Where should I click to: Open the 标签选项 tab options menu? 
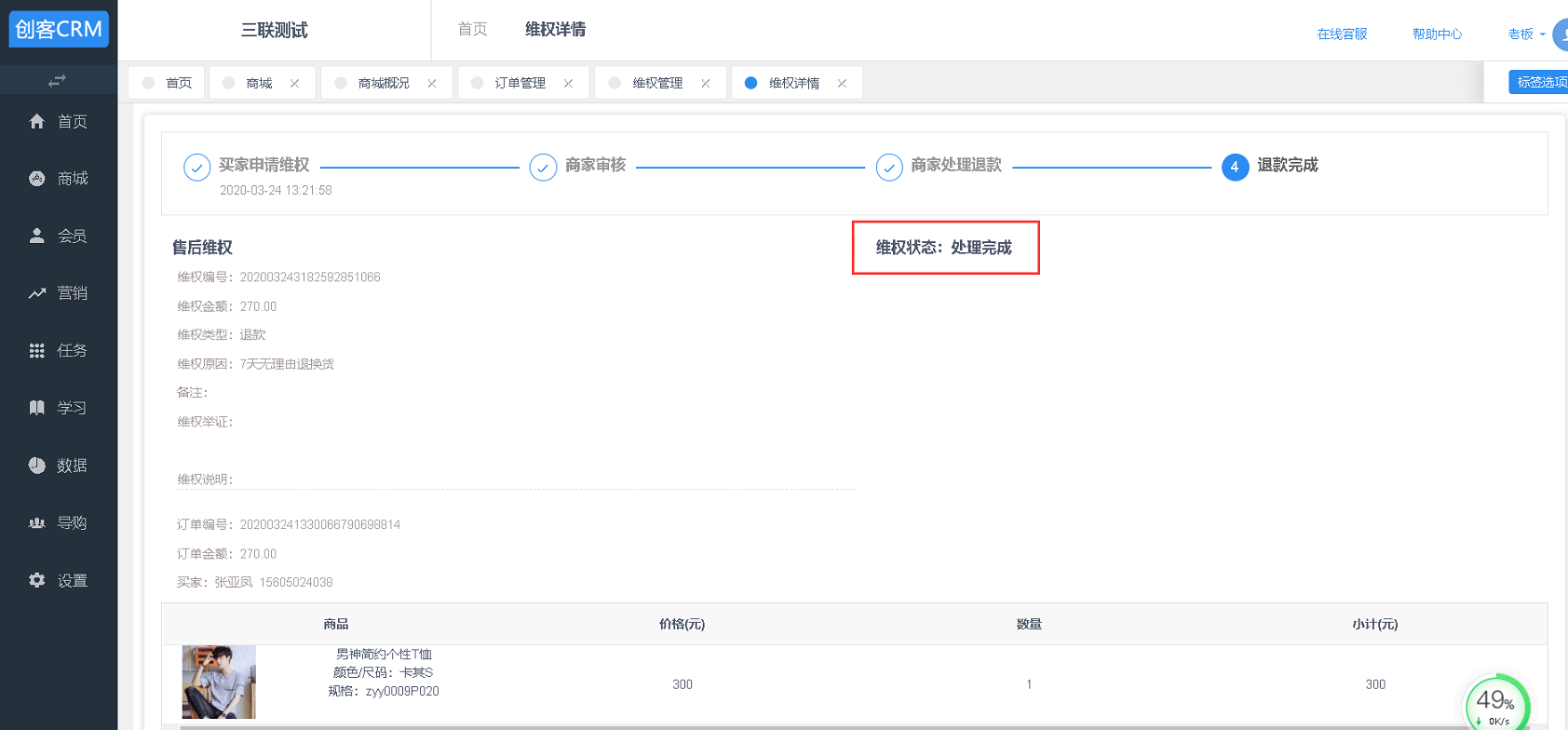pyautogui.click(x=1540, y=82)
